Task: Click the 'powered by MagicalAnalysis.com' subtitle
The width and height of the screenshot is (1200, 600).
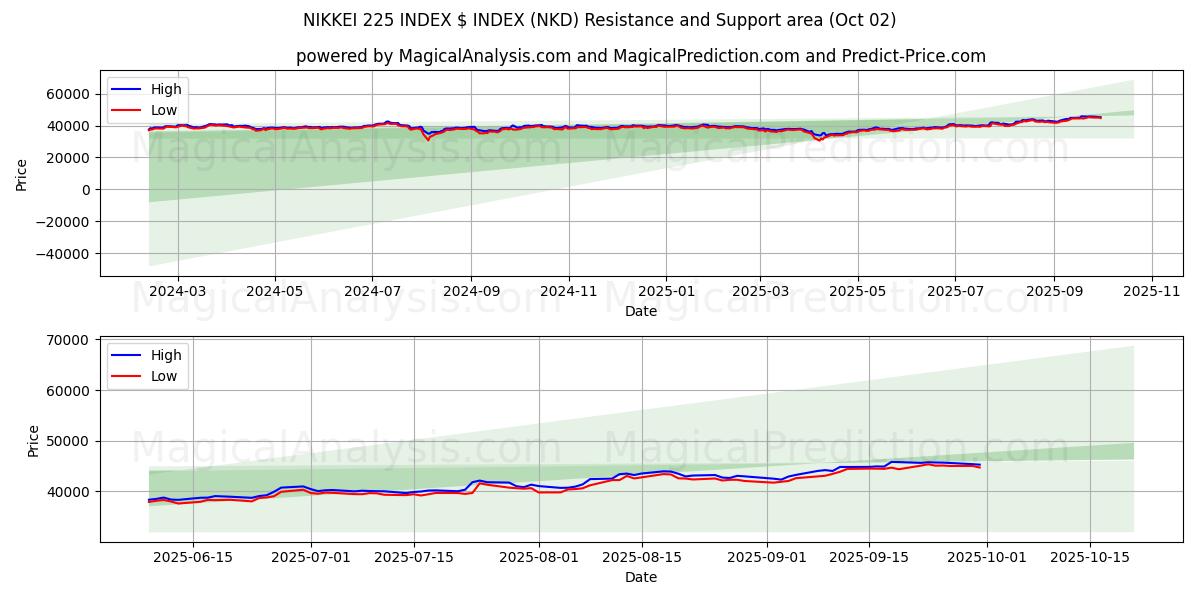Action: pos(640,56)
